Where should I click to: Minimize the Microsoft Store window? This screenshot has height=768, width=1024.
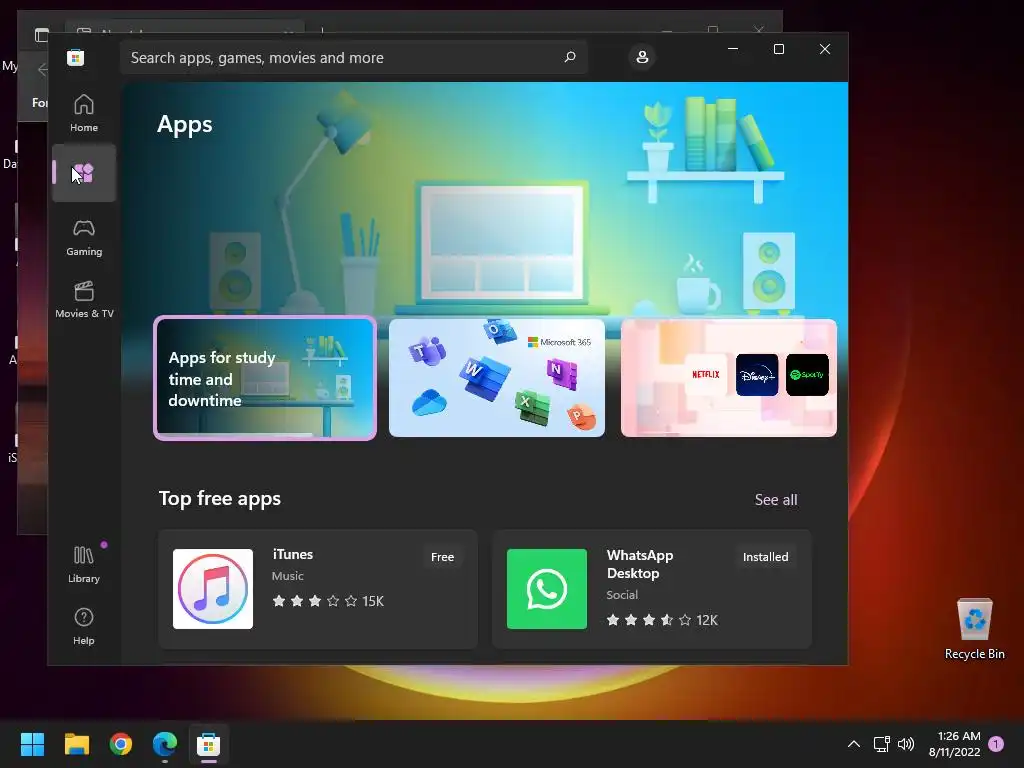coord(733,49)
